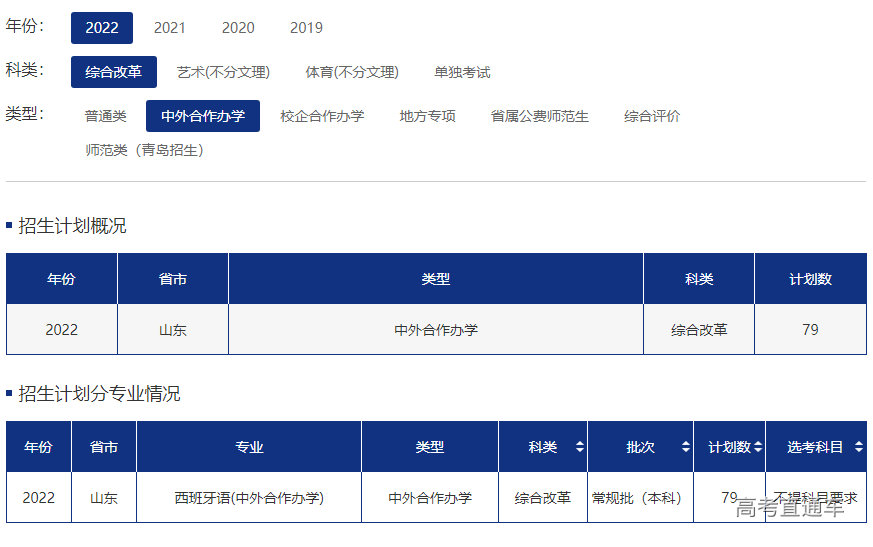
Task: Select 综合改革 subject category
Action: click(114, 72)
